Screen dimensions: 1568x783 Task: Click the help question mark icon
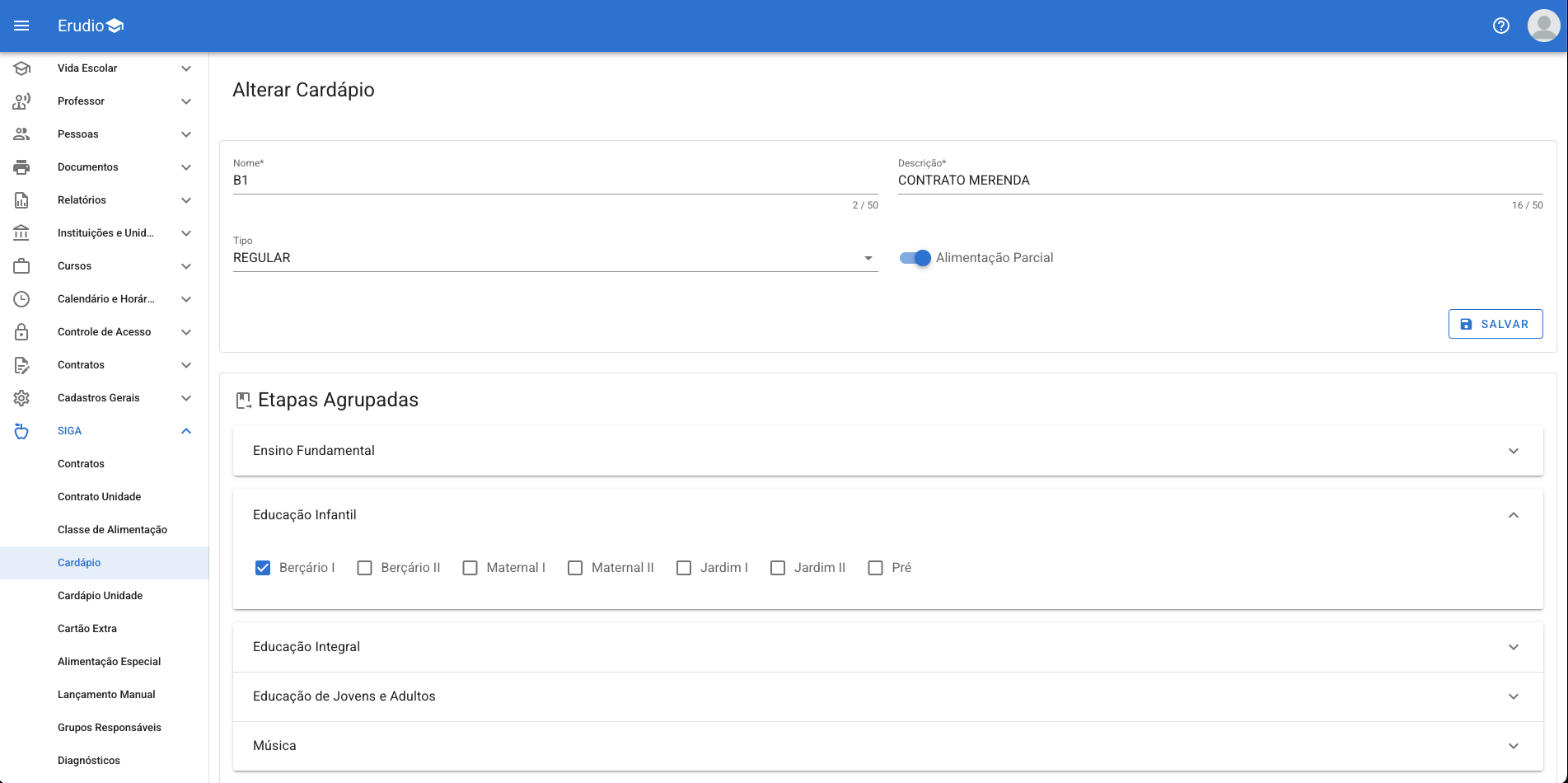pyautogui.click(x=1500, y=26)
